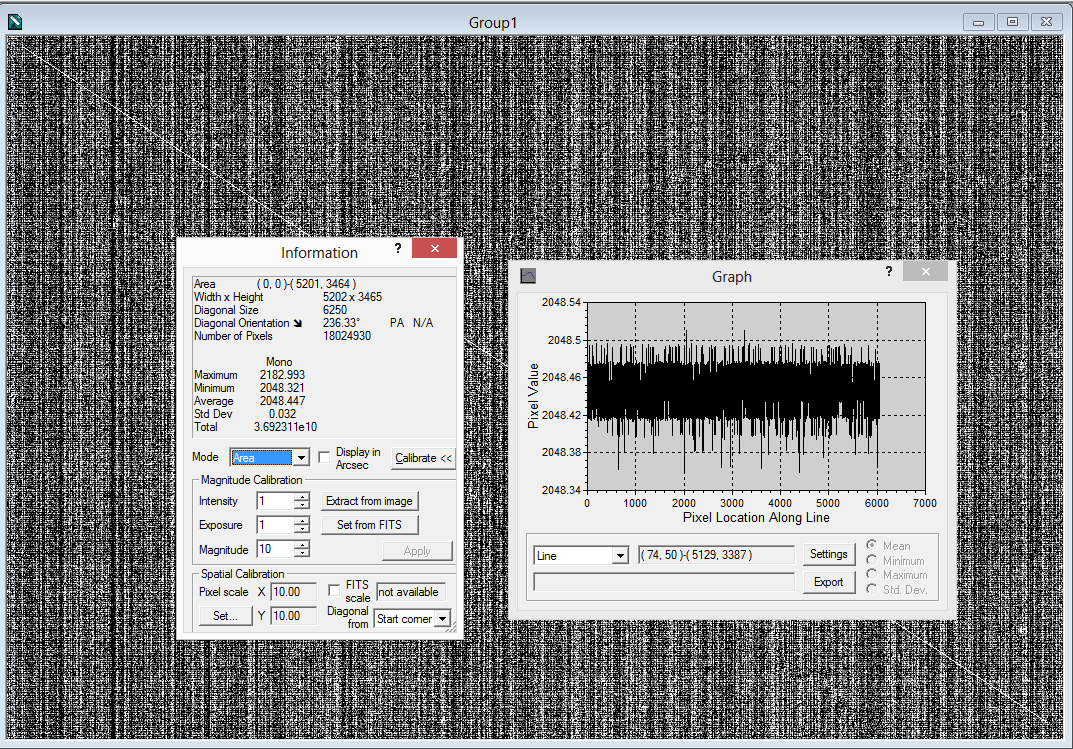1073x749 pixels.
Task: Increase the Intensity value with up arrow
Action: tap(302, 496)
